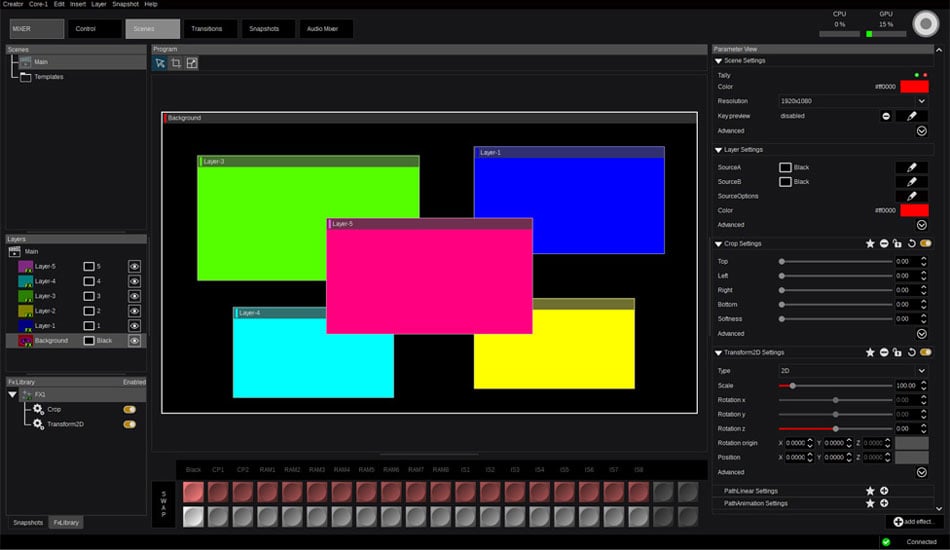Open the Creator menu
The image size is (950, 550).
click(13, 4)
